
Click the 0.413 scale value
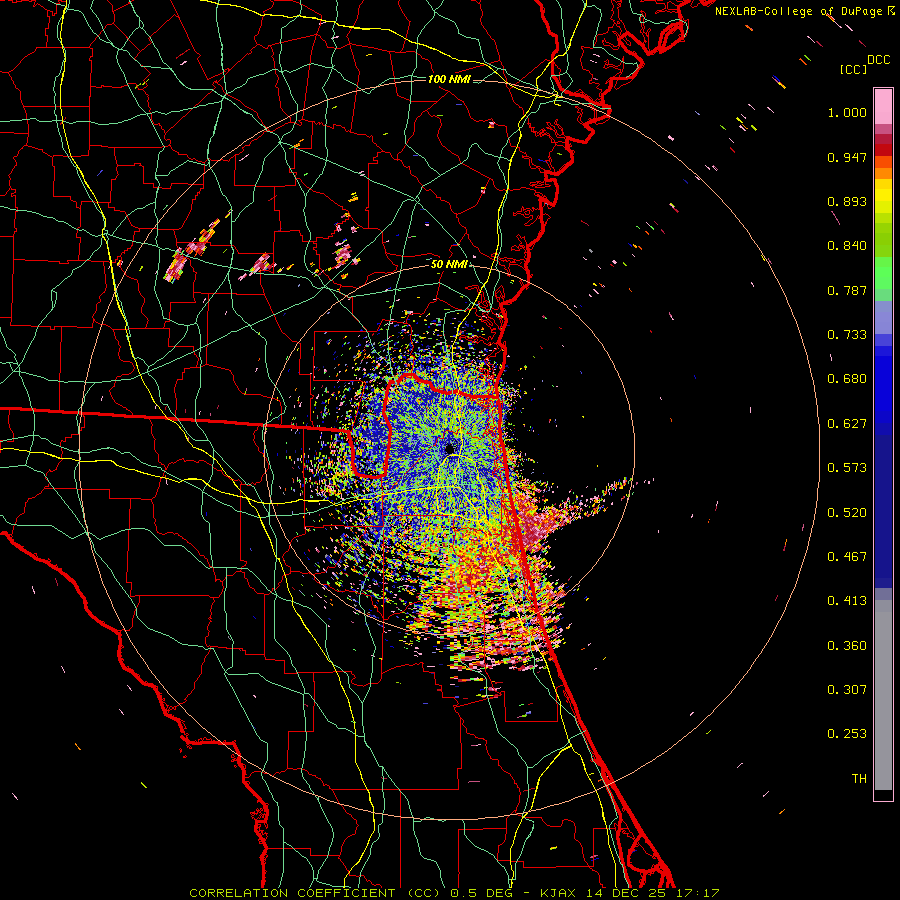(x=847, y=601)
